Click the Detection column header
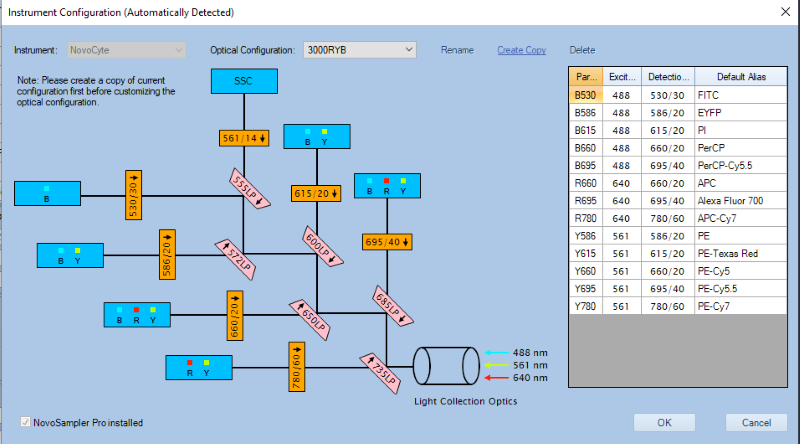This screenshot has width=800, height=444. 667,77
